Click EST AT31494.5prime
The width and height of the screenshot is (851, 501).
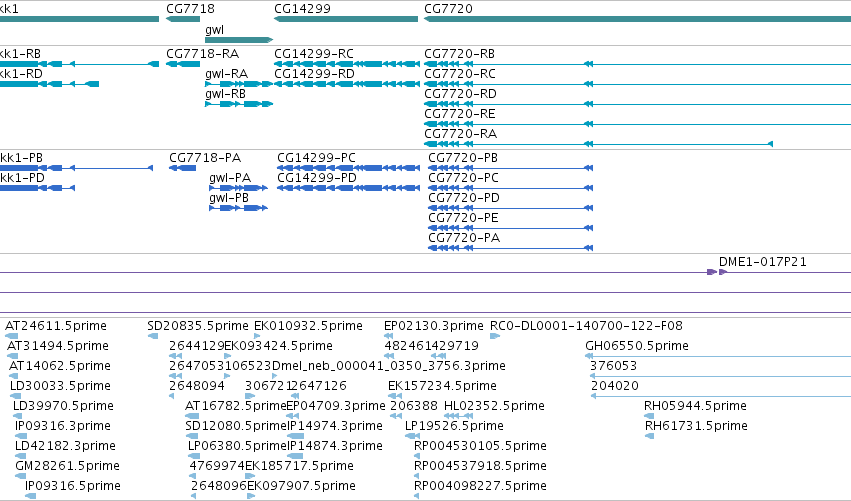(58, 346)
